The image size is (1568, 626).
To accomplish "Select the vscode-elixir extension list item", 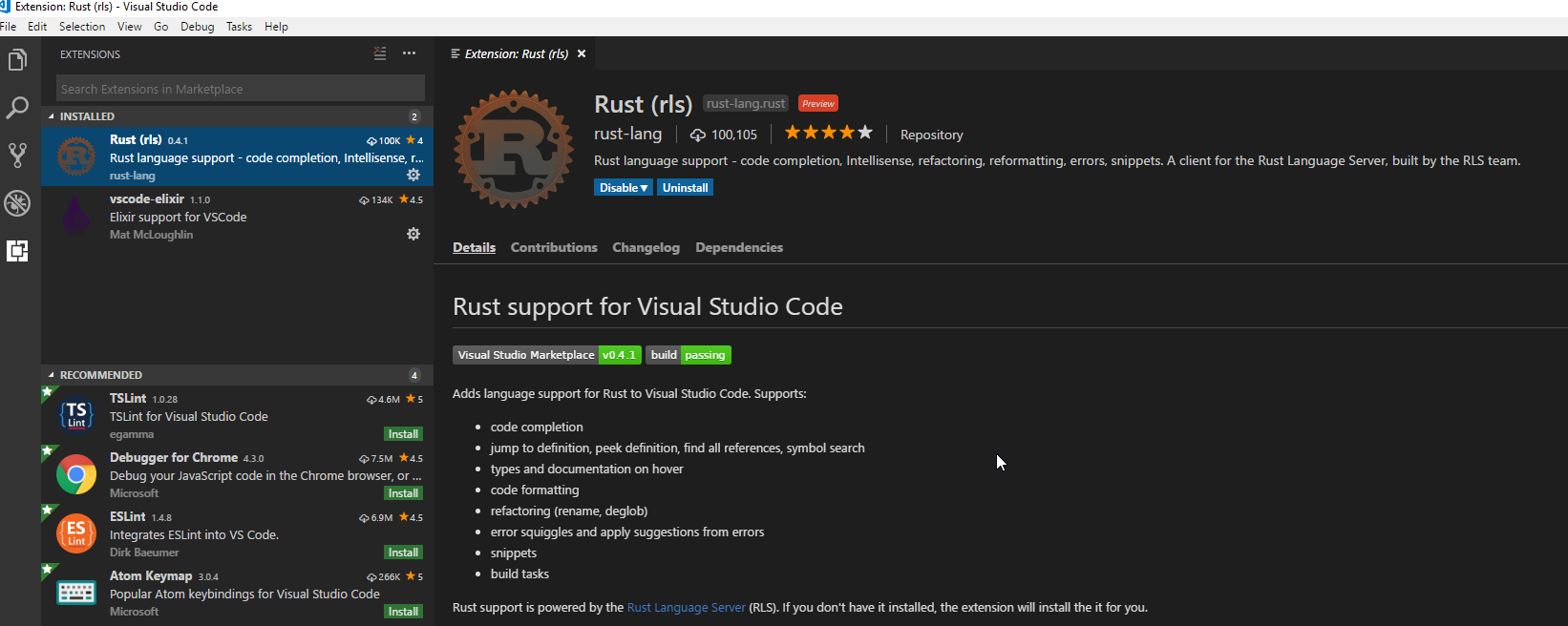I will click(x=237, y=216).
